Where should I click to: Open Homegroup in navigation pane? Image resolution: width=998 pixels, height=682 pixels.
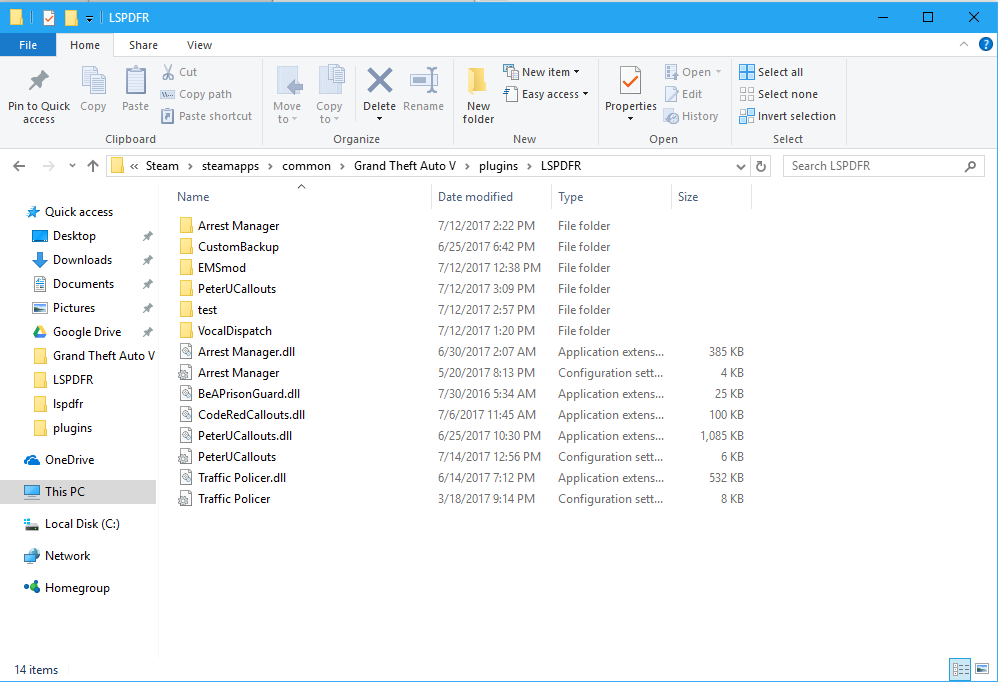pos(77,588)
